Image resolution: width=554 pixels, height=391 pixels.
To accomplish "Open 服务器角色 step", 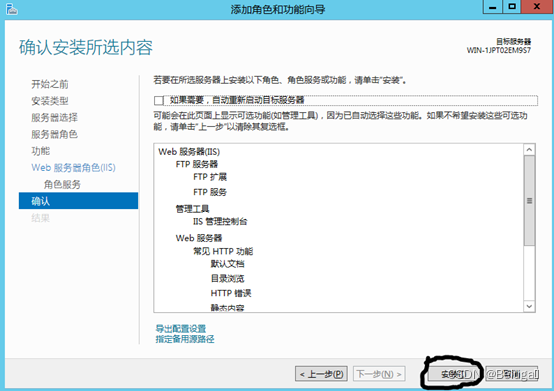I will [x=54, y=134].
